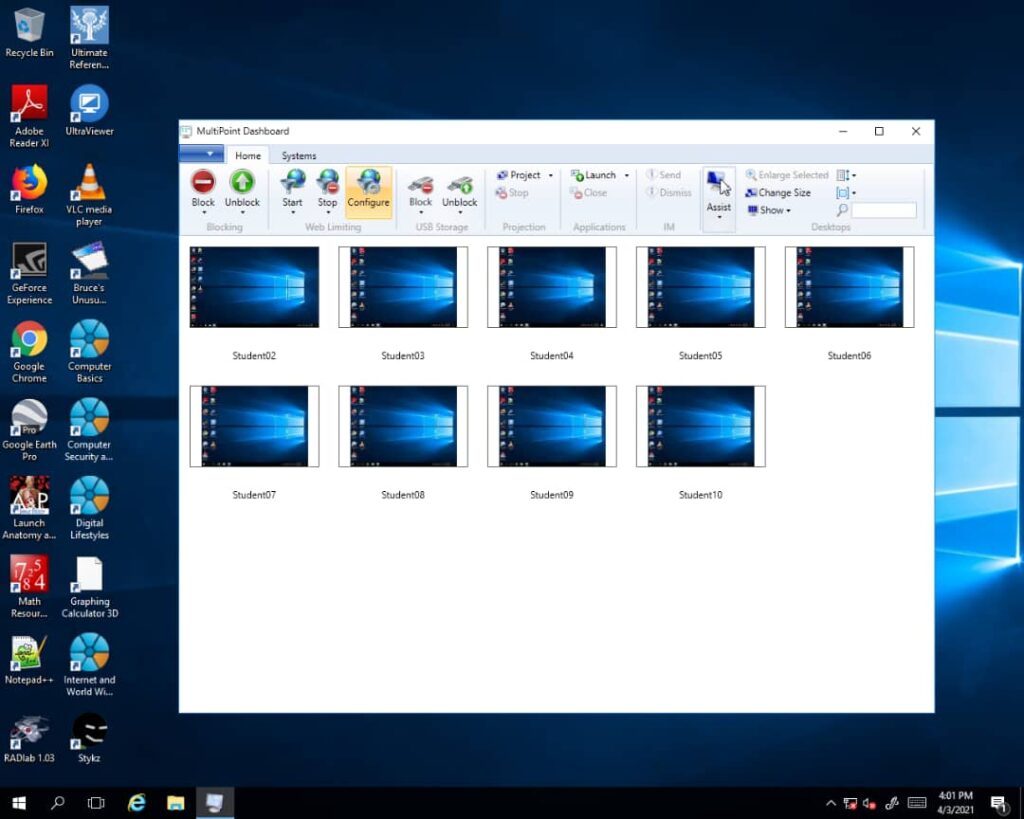
Task: Select the Google Chrome desktop icon
Action: tap(29, 351)
